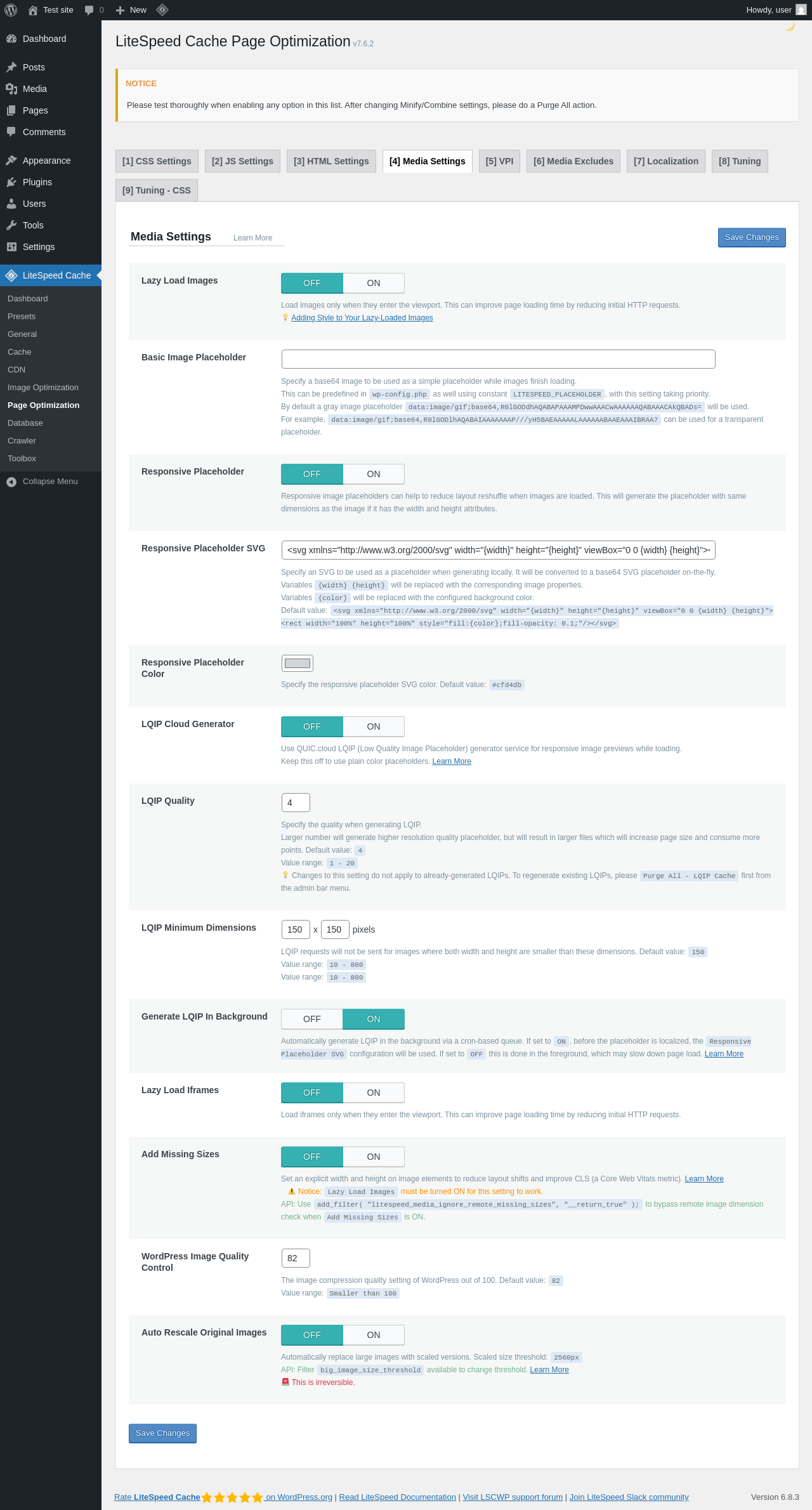Turn ON Add Missing Sizes
The image size is (812, 1510).
pyautogui.click(x=374, y=1157)
